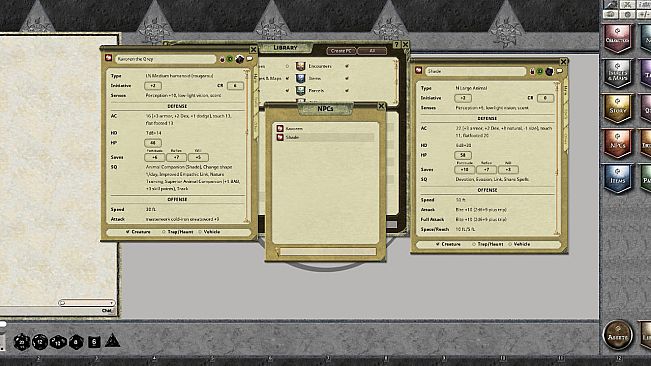Click the HP field on Shade sheet
The image size is (651, 366).
463,155
